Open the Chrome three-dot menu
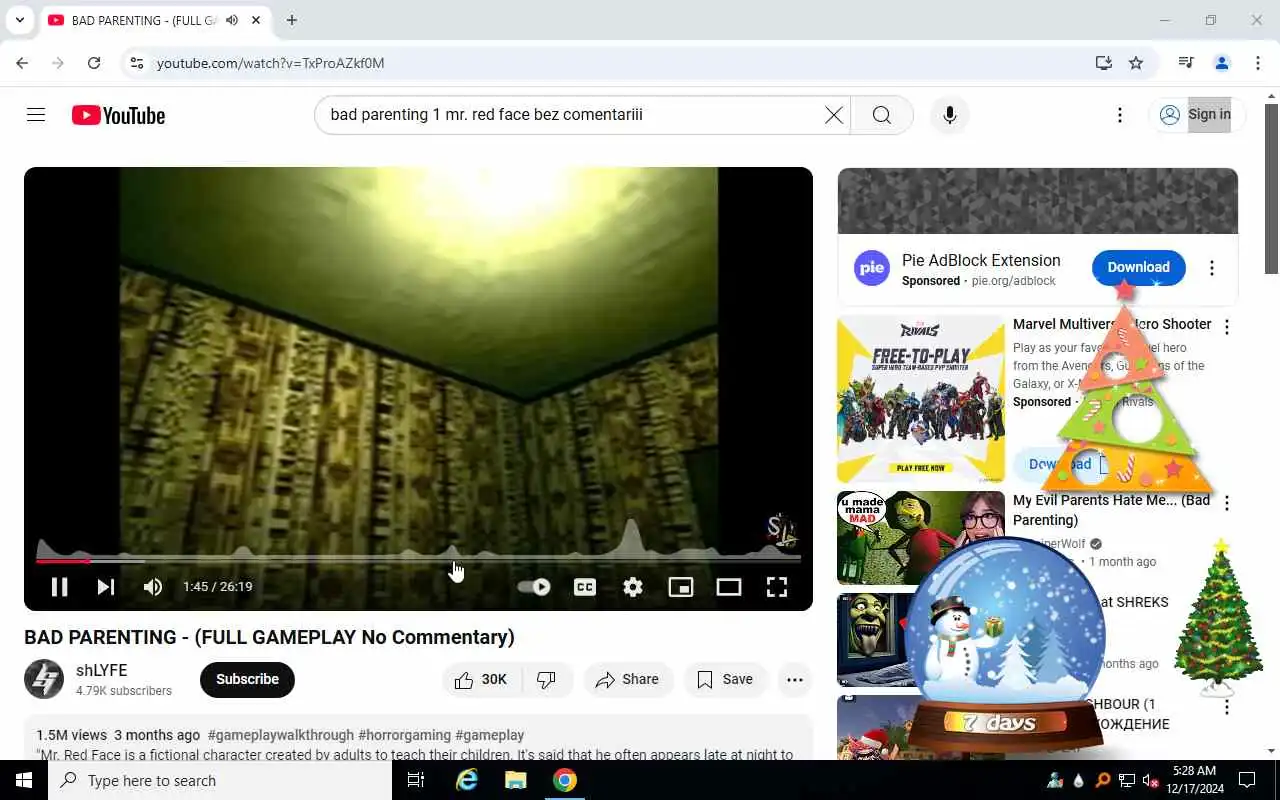Screen dimensions: 1280x800 pos(1258,63)
